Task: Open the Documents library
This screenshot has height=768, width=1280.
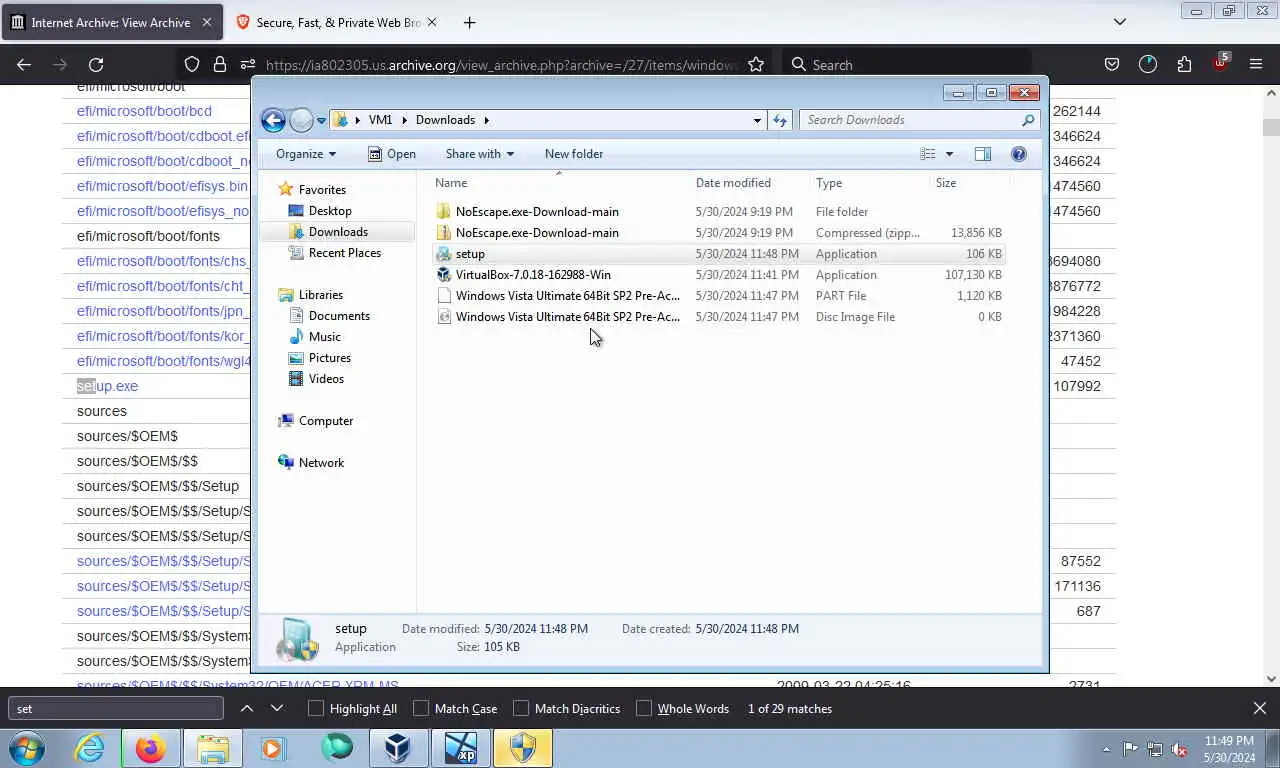Action: point(339,316)
